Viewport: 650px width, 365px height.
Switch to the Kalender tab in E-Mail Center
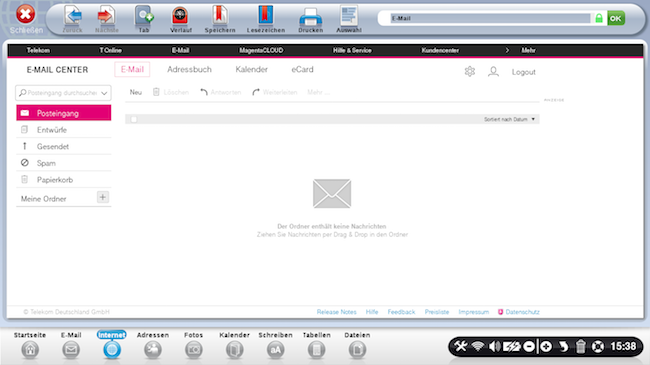pyautogui.click(x=252, y=69)
